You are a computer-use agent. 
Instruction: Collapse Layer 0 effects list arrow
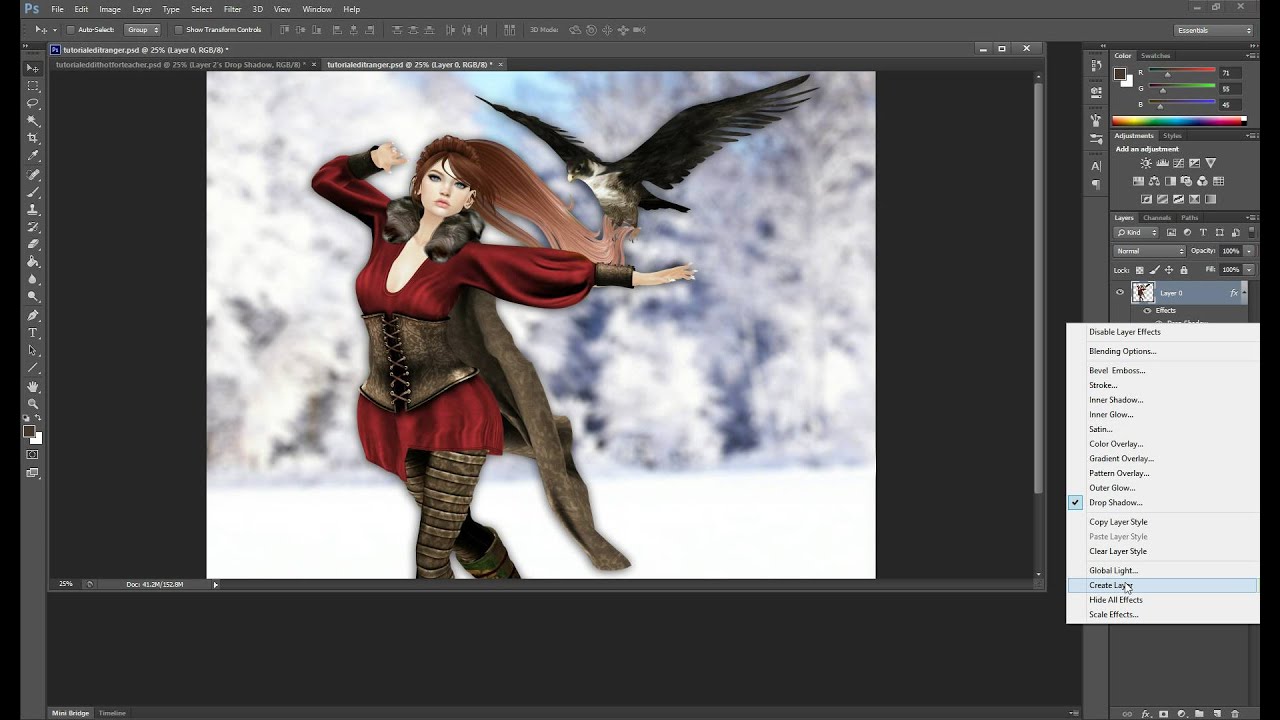pos(1245,293)
